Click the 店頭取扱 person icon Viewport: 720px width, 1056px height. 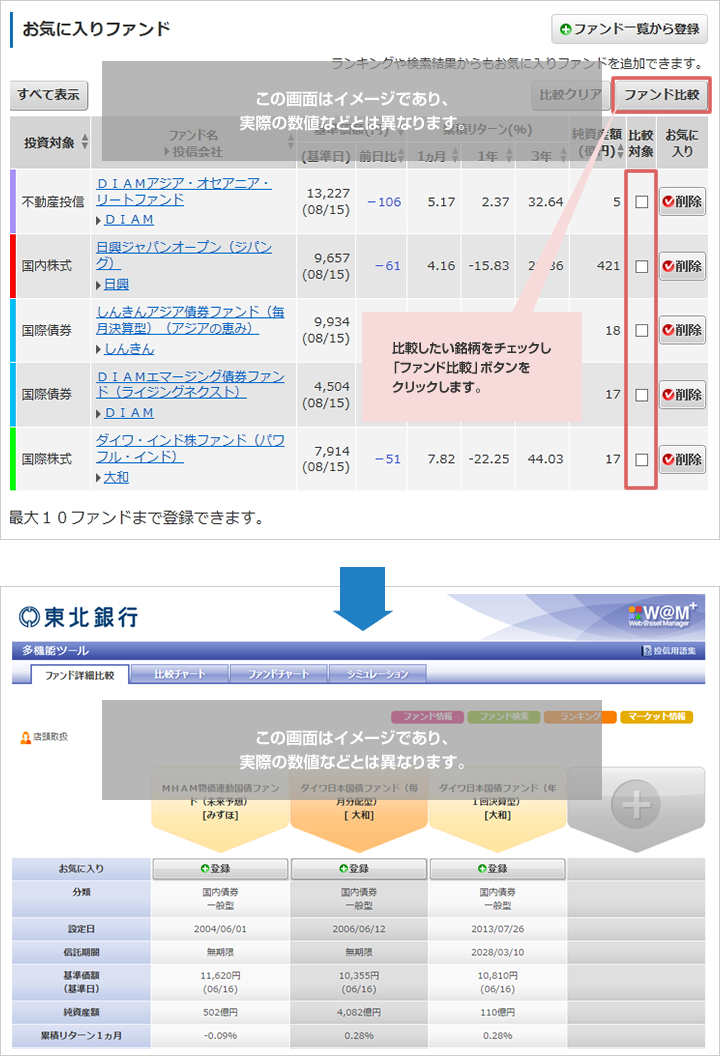pyautogui.click(x=26, y=737)
